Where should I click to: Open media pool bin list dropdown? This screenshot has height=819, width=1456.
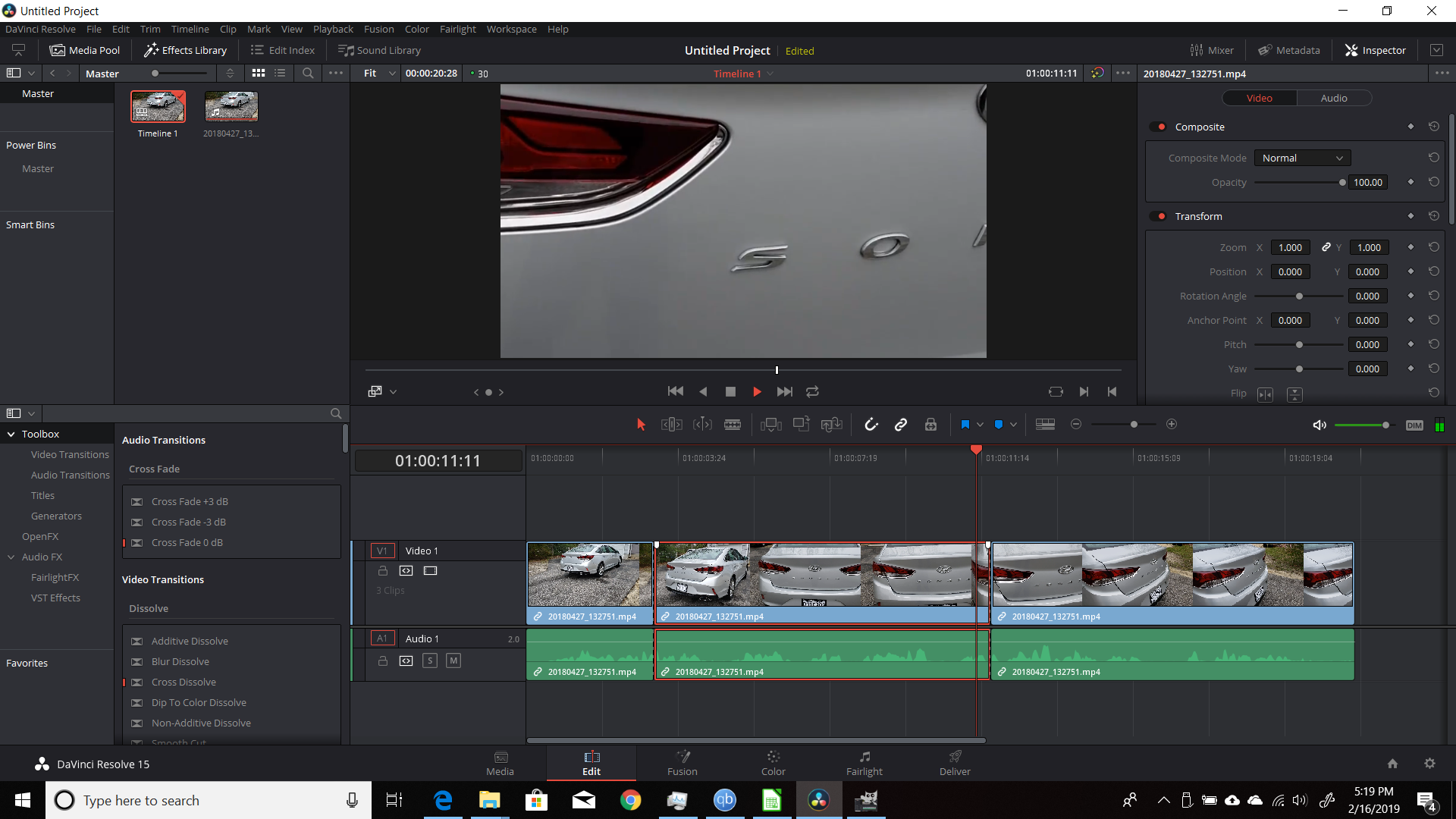31,74
